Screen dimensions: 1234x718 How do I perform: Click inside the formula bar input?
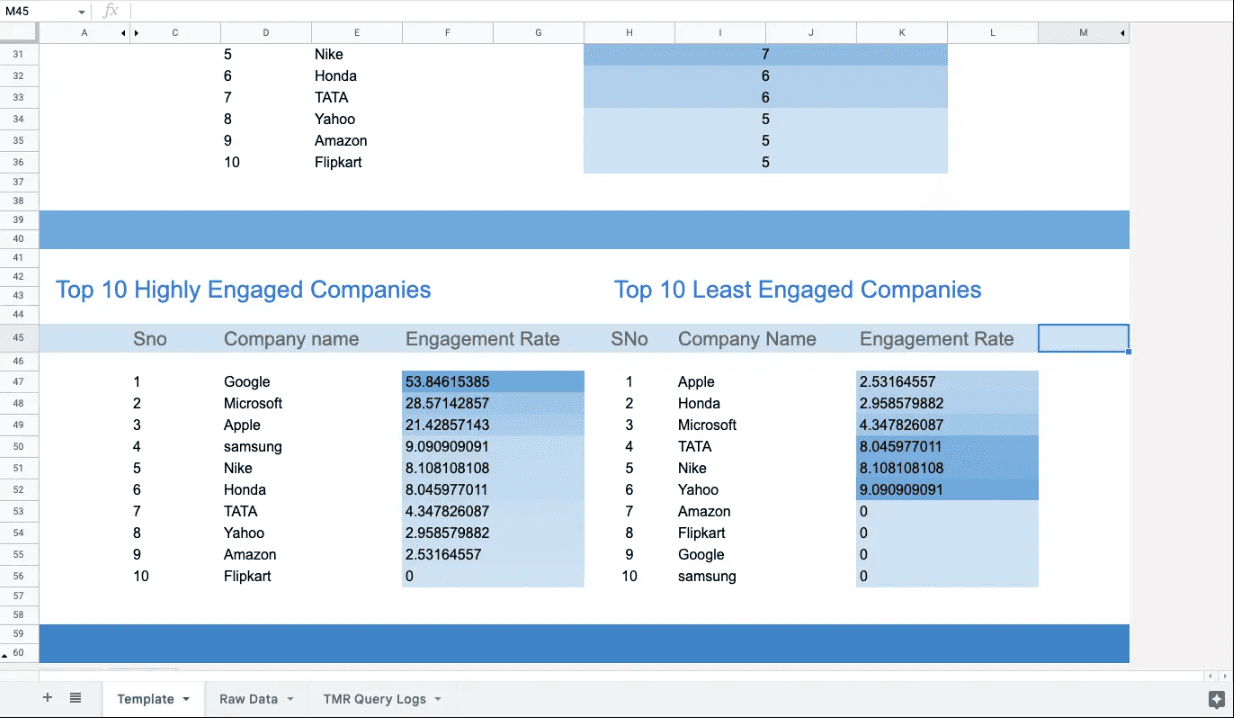tap(680, 11)
